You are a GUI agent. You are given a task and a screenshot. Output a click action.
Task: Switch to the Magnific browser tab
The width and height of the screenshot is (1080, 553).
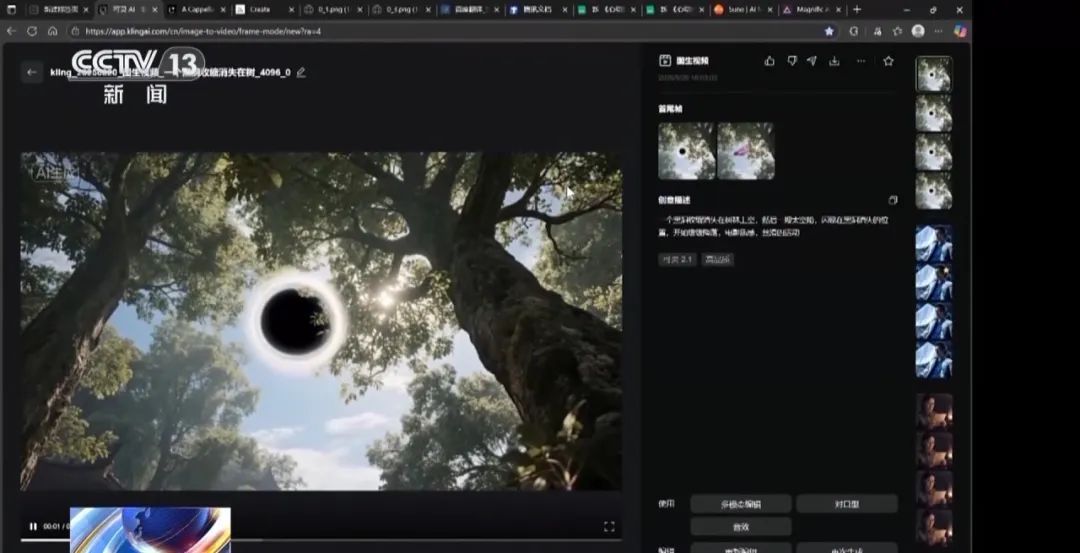(x=808, y=9)
